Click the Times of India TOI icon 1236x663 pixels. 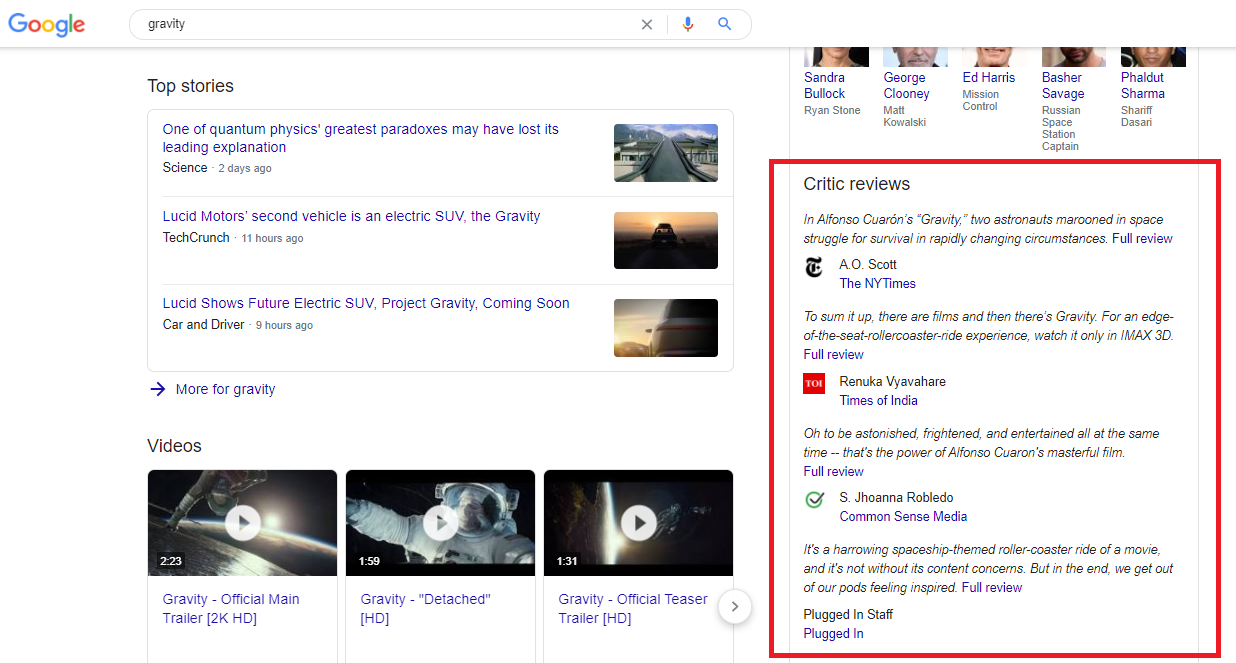click(814, 384)
